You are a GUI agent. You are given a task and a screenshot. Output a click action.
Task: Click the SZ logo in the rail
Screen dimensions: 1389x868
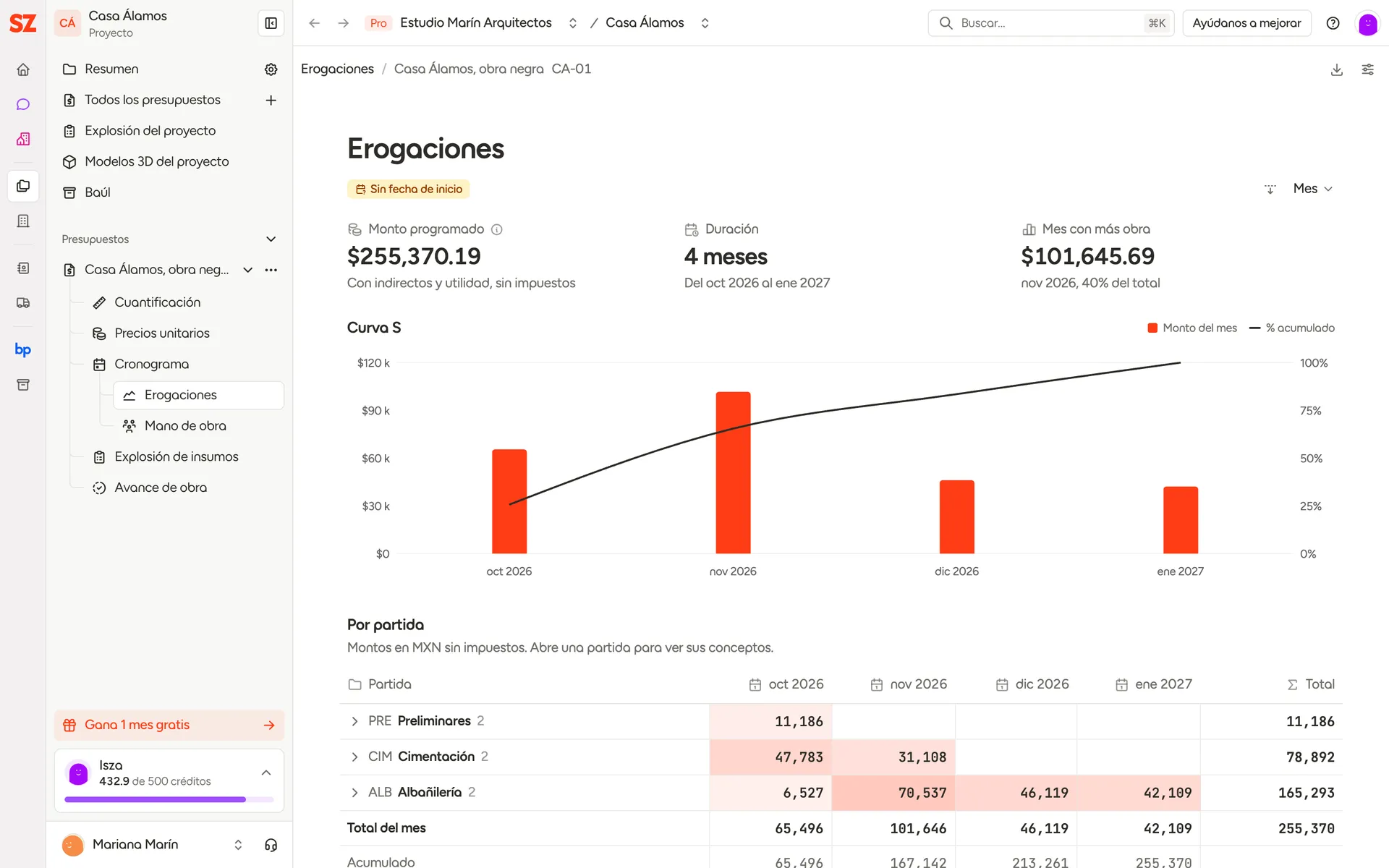[x=23, y=23]
